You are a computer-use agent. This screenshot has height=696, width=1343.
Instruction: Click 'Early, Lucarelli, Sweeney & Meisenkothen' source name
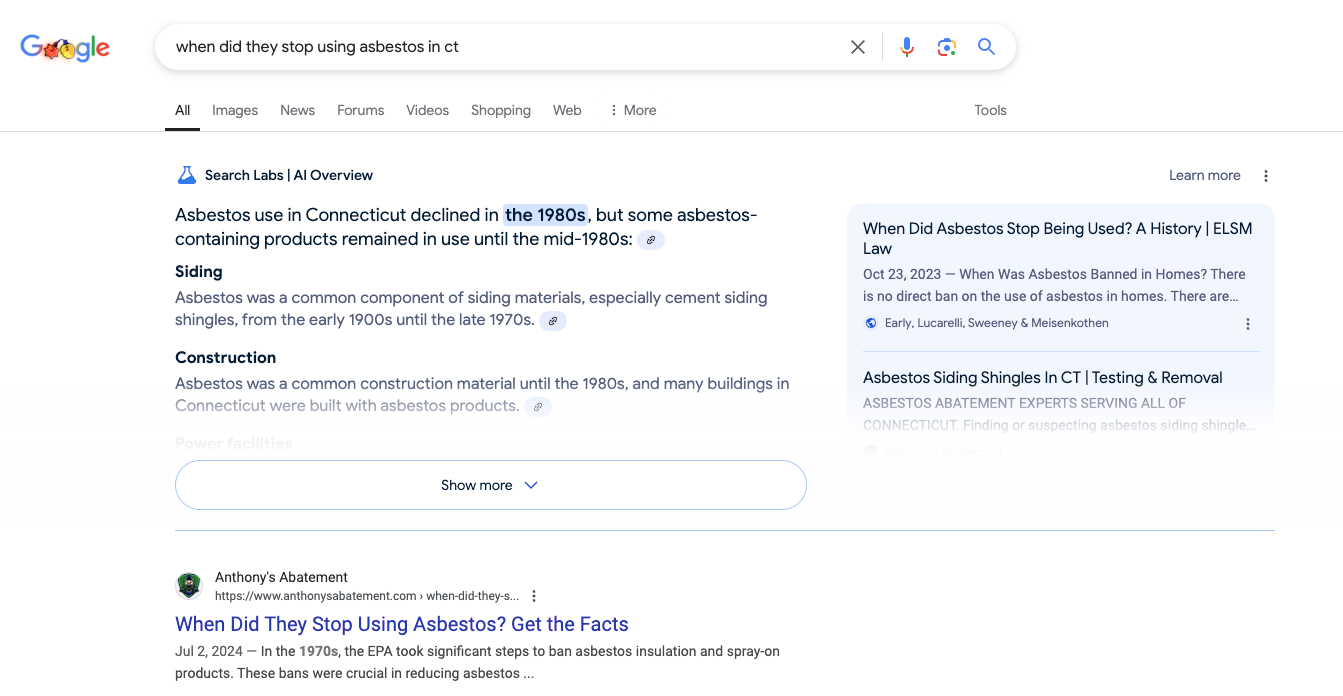pos(997,323)
